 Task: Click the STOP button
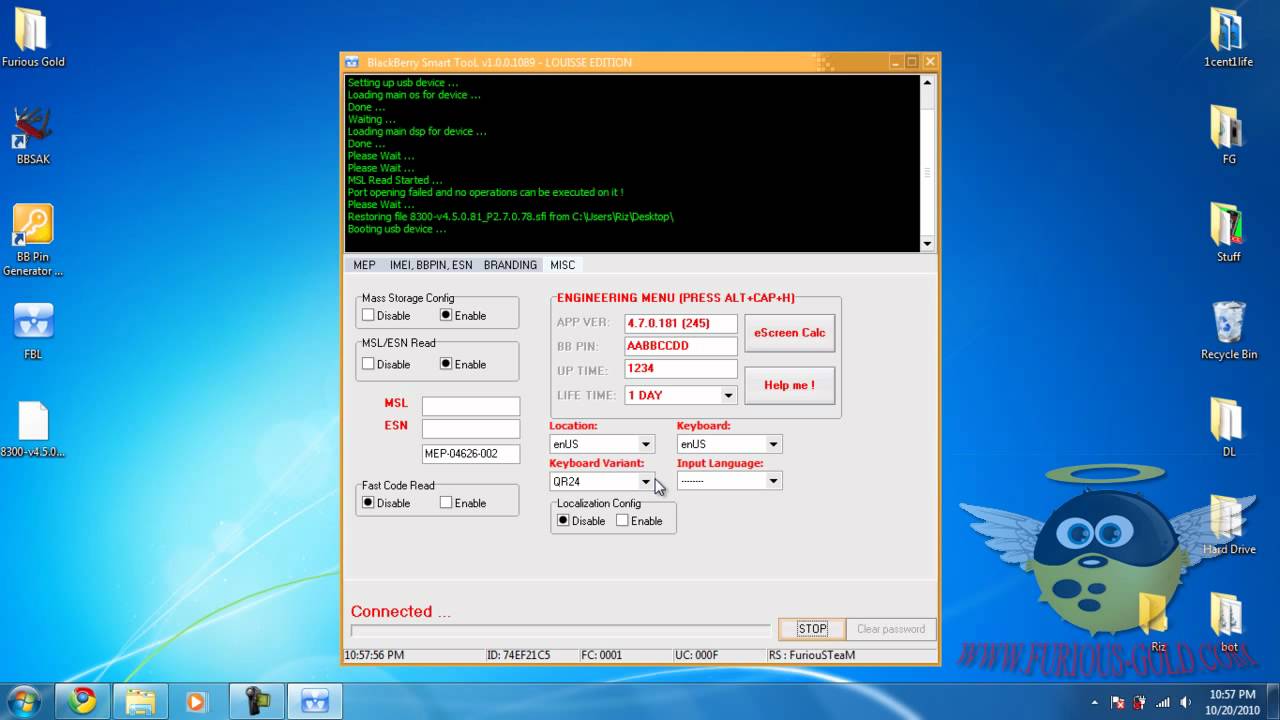(x=812, y=629)
